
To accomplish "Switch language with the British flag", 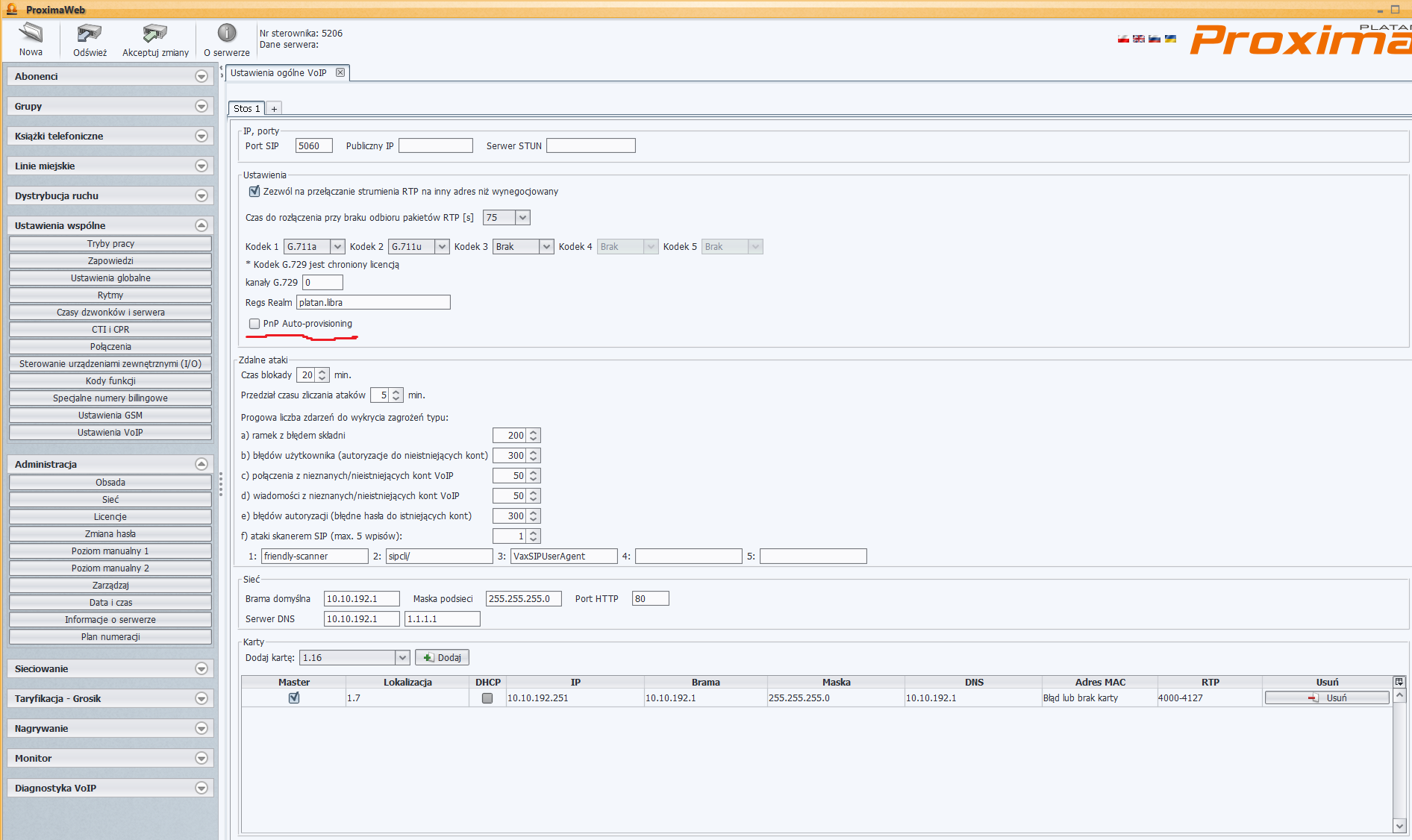I will tap(1139, 39).
